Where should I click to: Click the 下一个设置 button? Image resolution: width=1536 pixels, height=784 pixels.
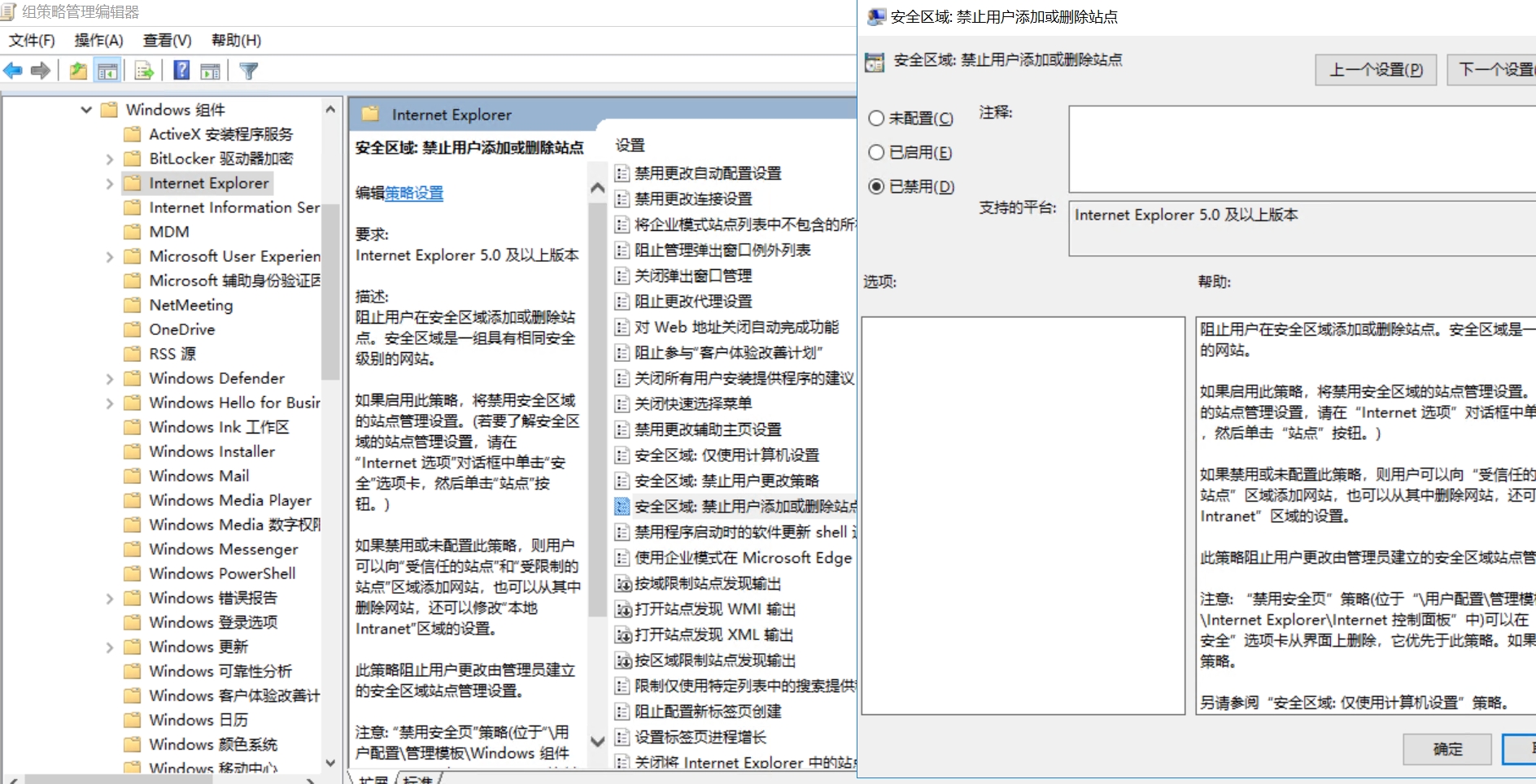pyautogui.click(x=1491, y=70)
